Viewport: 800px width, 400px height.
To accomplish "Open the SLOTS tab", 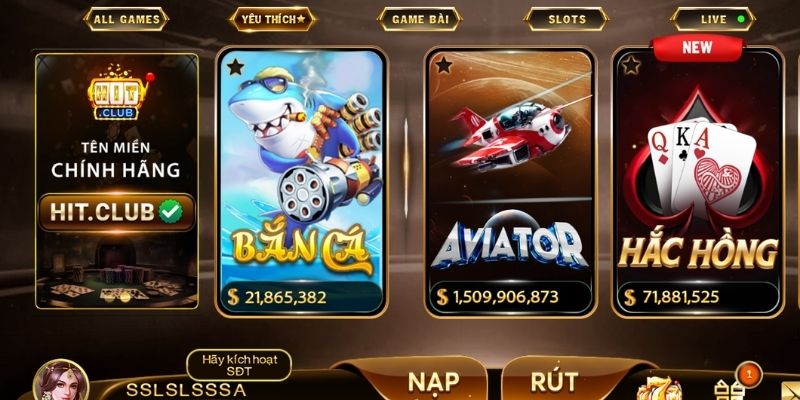I will pyautogui.click(x=566, y=19).
